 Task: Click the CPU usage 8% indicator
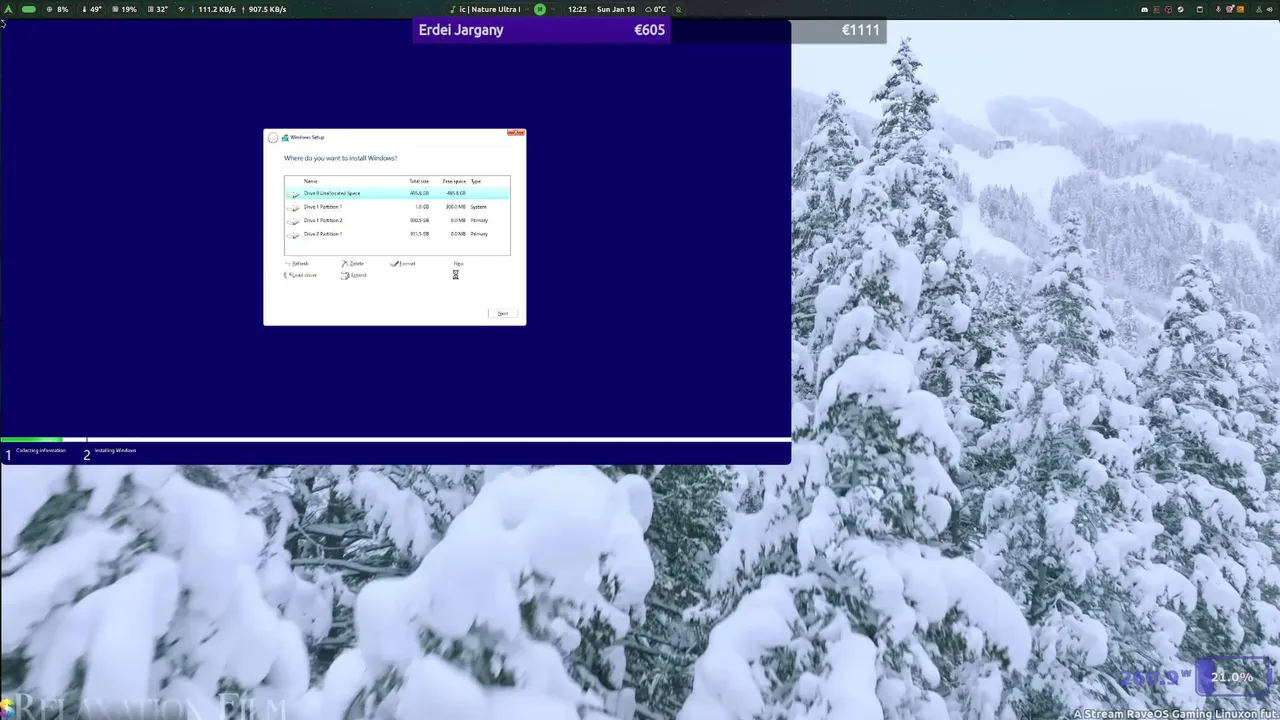click(x=57, y=9)
